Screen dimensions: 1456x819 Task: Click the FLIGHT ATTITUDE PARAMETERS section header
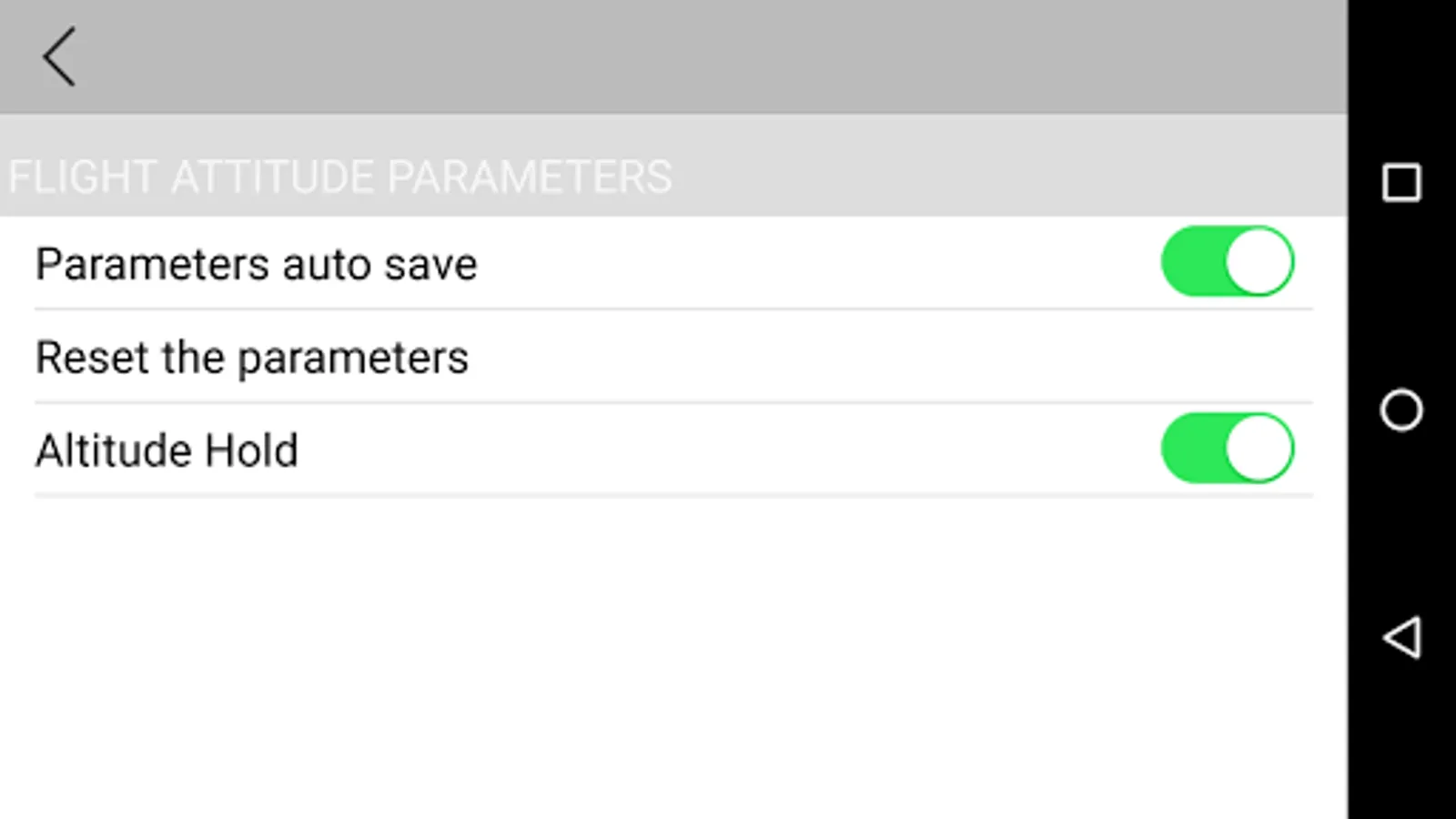pos(339,177)
